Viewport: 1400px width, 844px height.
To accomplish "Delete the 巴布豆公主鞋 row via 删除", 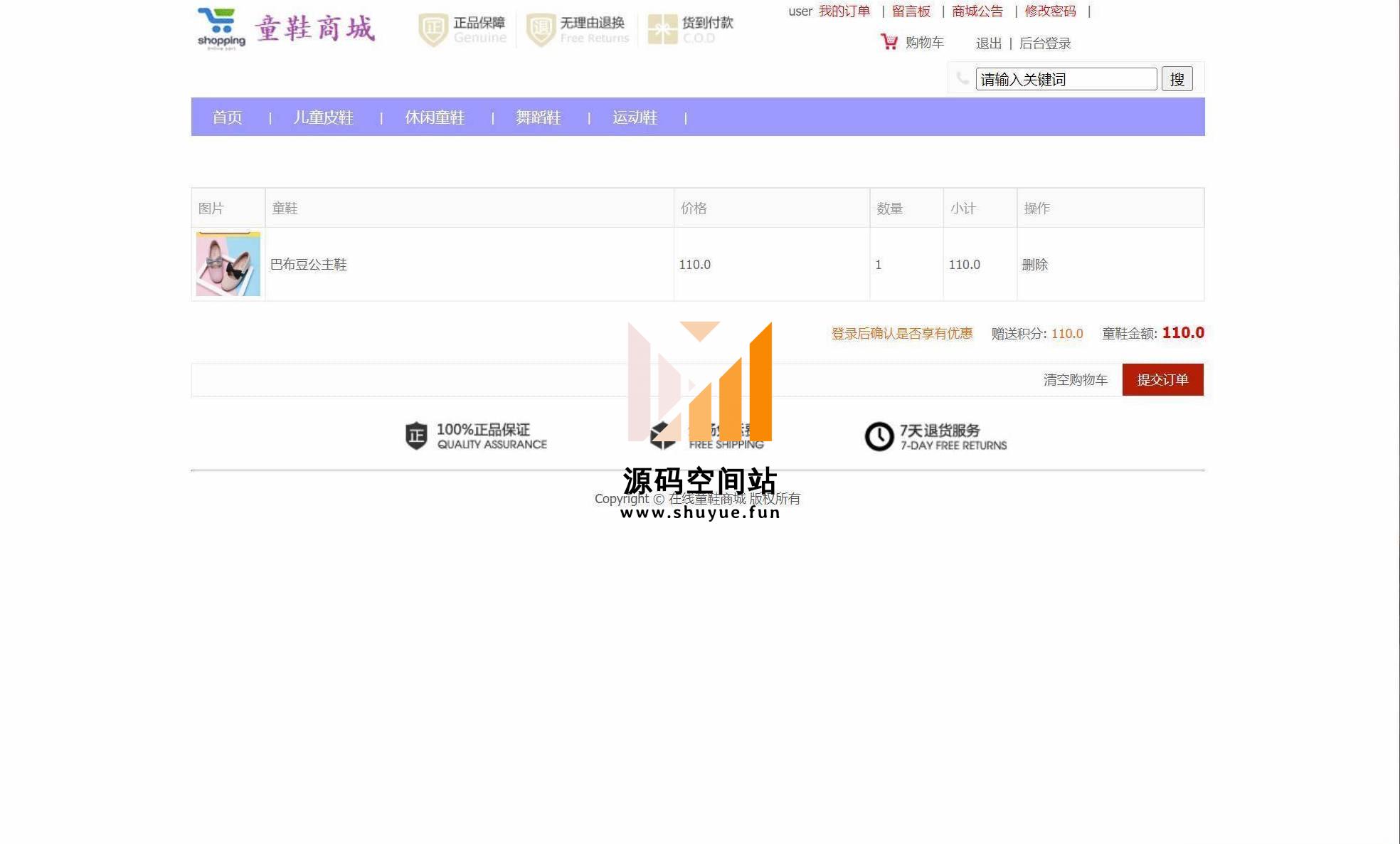I will click(x=1035, y=265).
